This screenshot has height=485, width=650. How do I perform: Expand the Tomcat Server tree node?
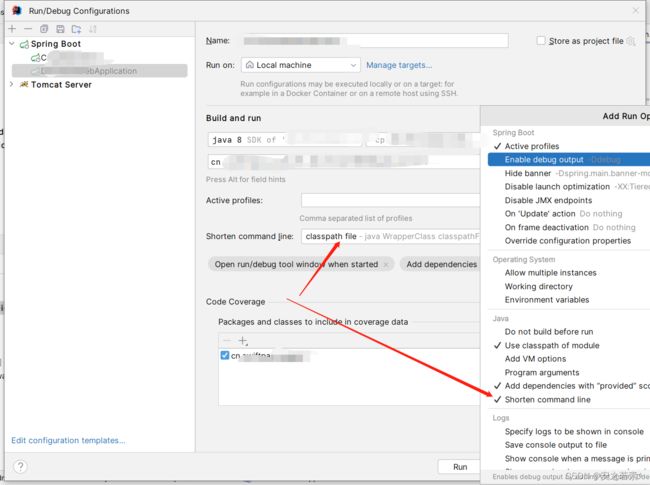coord(12,84)
